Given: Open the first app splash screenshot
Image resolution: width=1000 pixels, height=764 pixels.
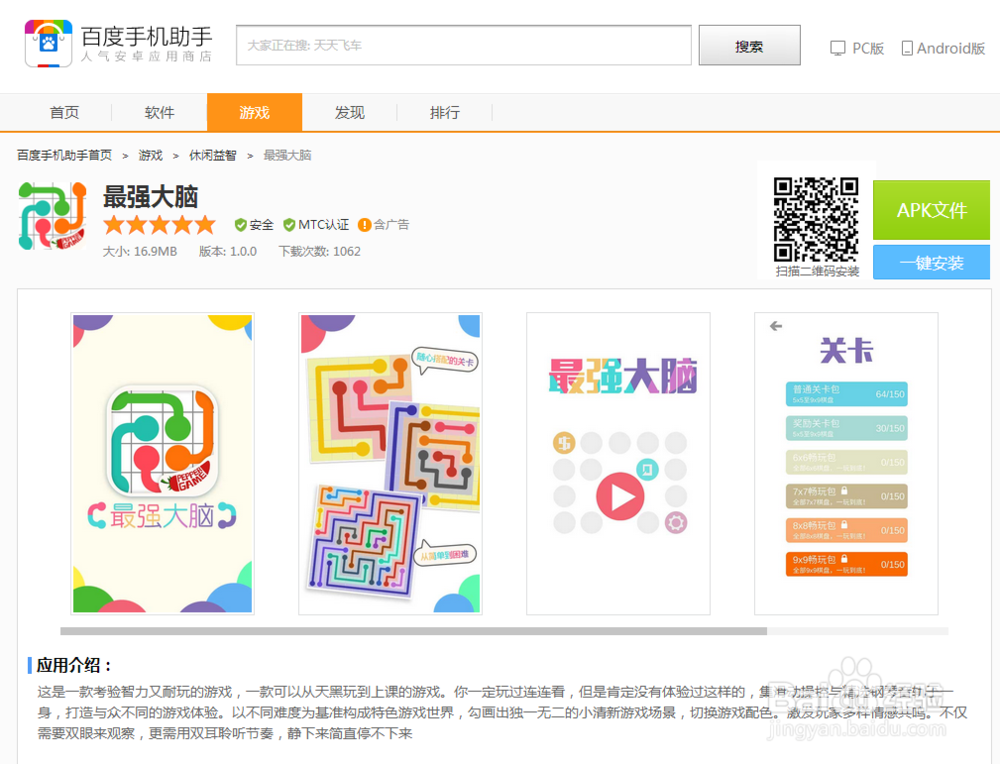Looking at the screenshot, I should (x=163, y=464).
